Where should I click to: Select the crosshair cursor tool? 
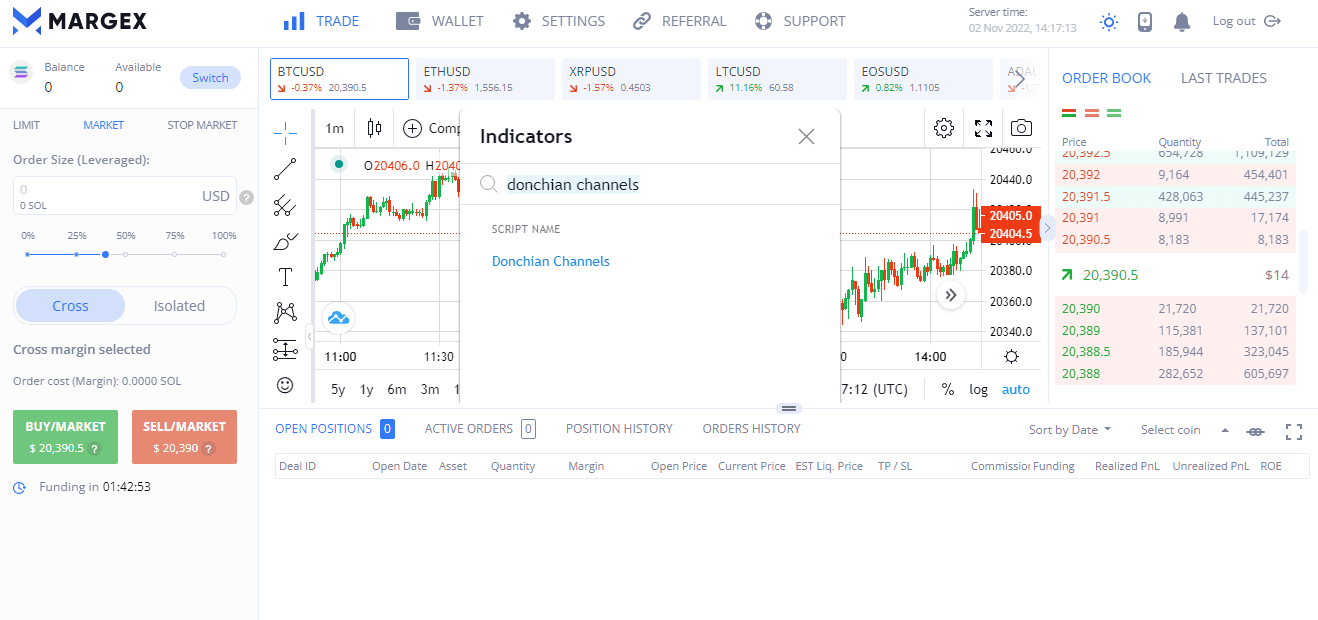285,133
